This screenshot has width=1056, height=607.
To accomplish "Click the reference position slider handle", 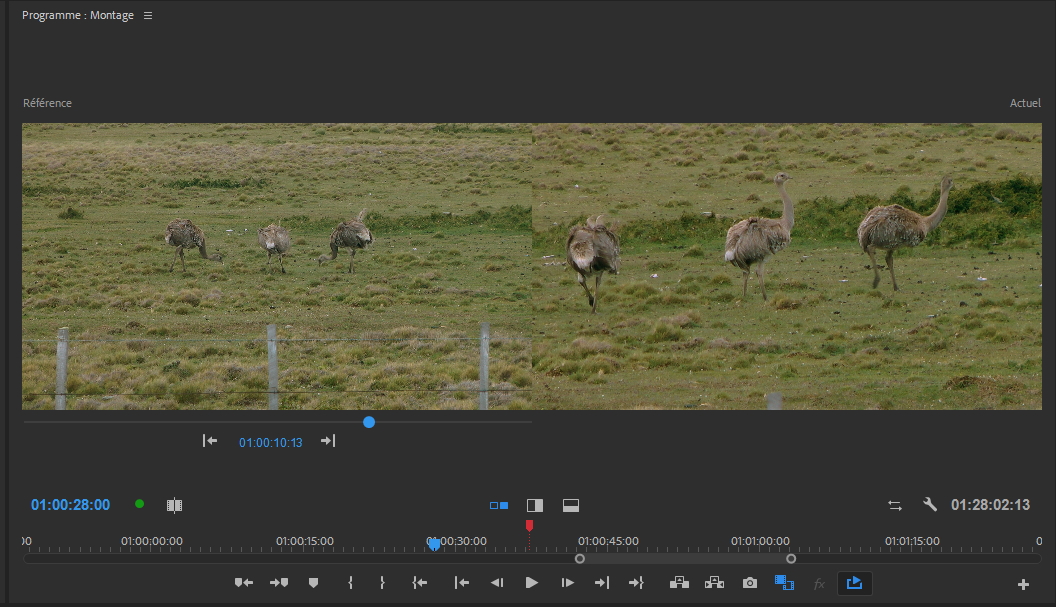I will pyautogui.click(x=369, y=422).
